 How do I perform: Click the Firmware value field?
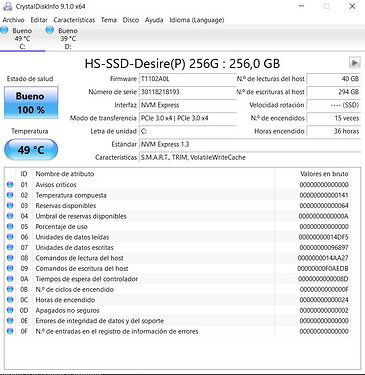[187, 79]
